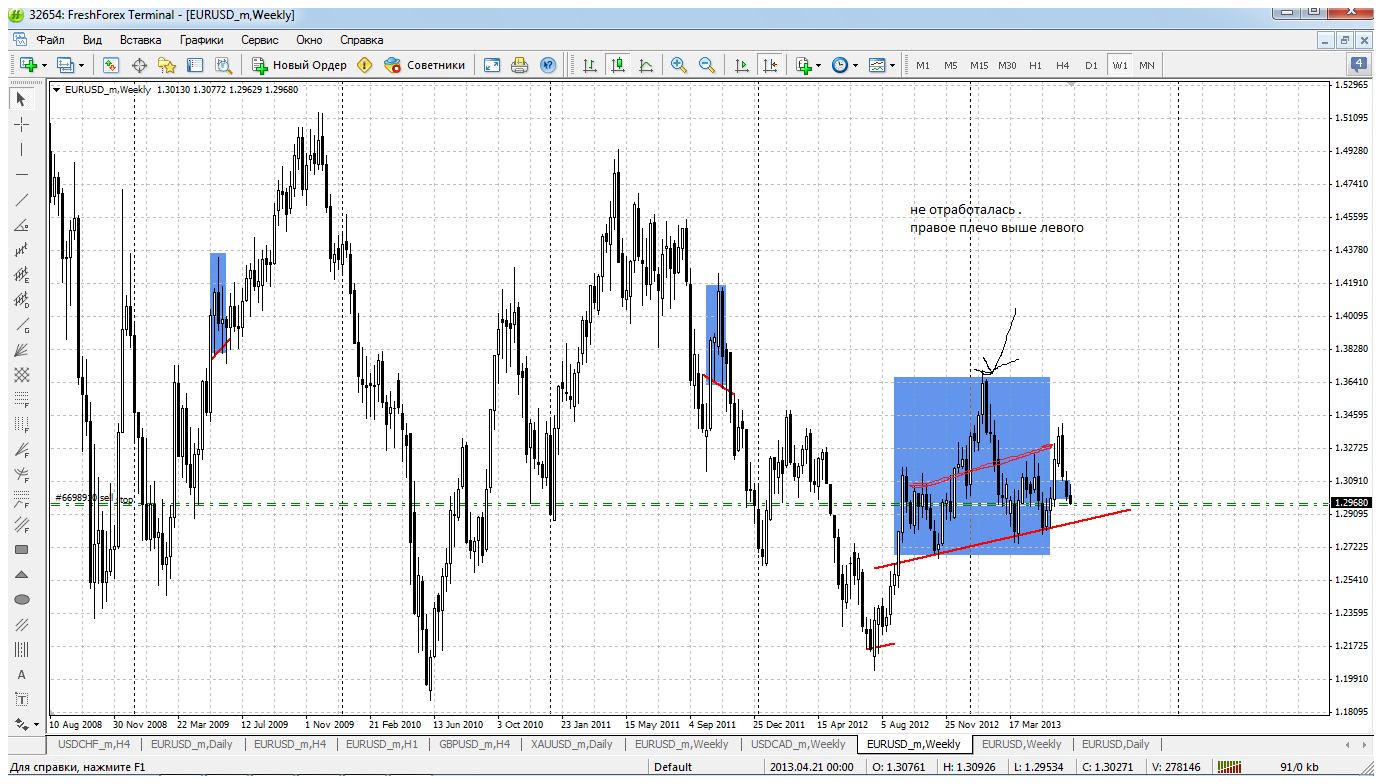
Task: Click the Новый Ордер button
Action: pyautogui.click(x=299, y=65)
